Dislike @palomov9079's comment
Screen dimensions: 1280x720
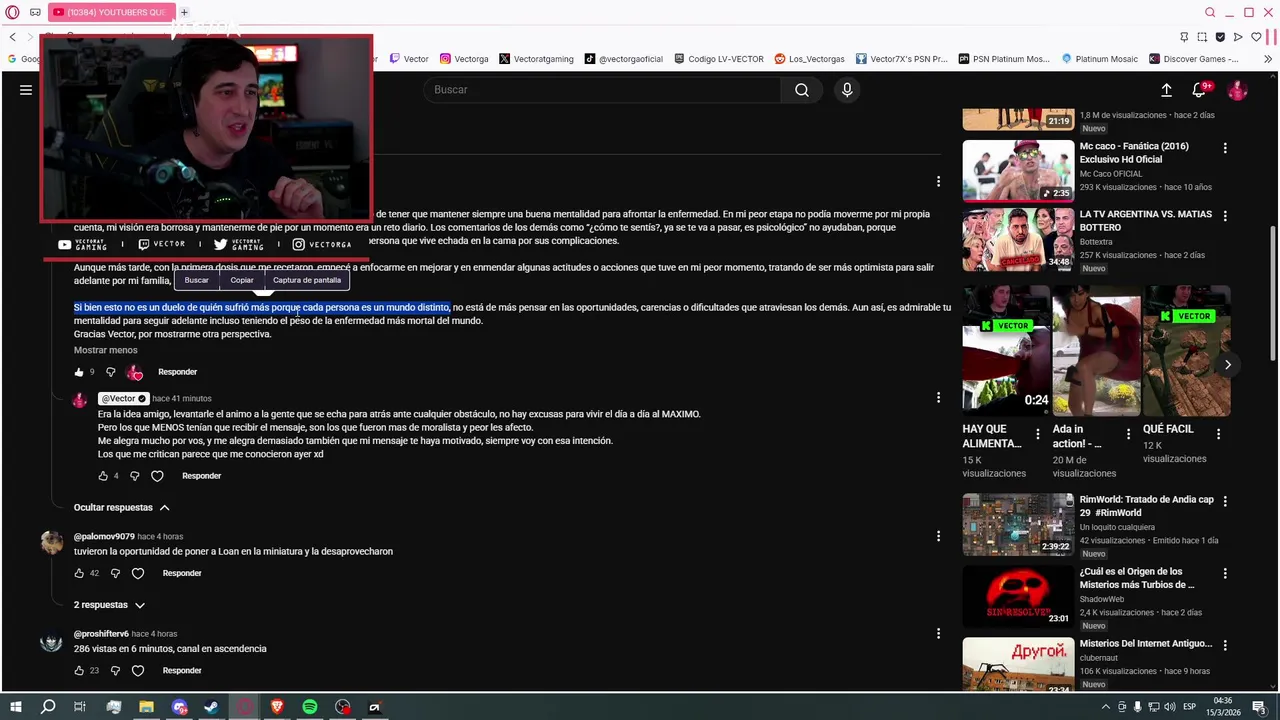[115, 573]
